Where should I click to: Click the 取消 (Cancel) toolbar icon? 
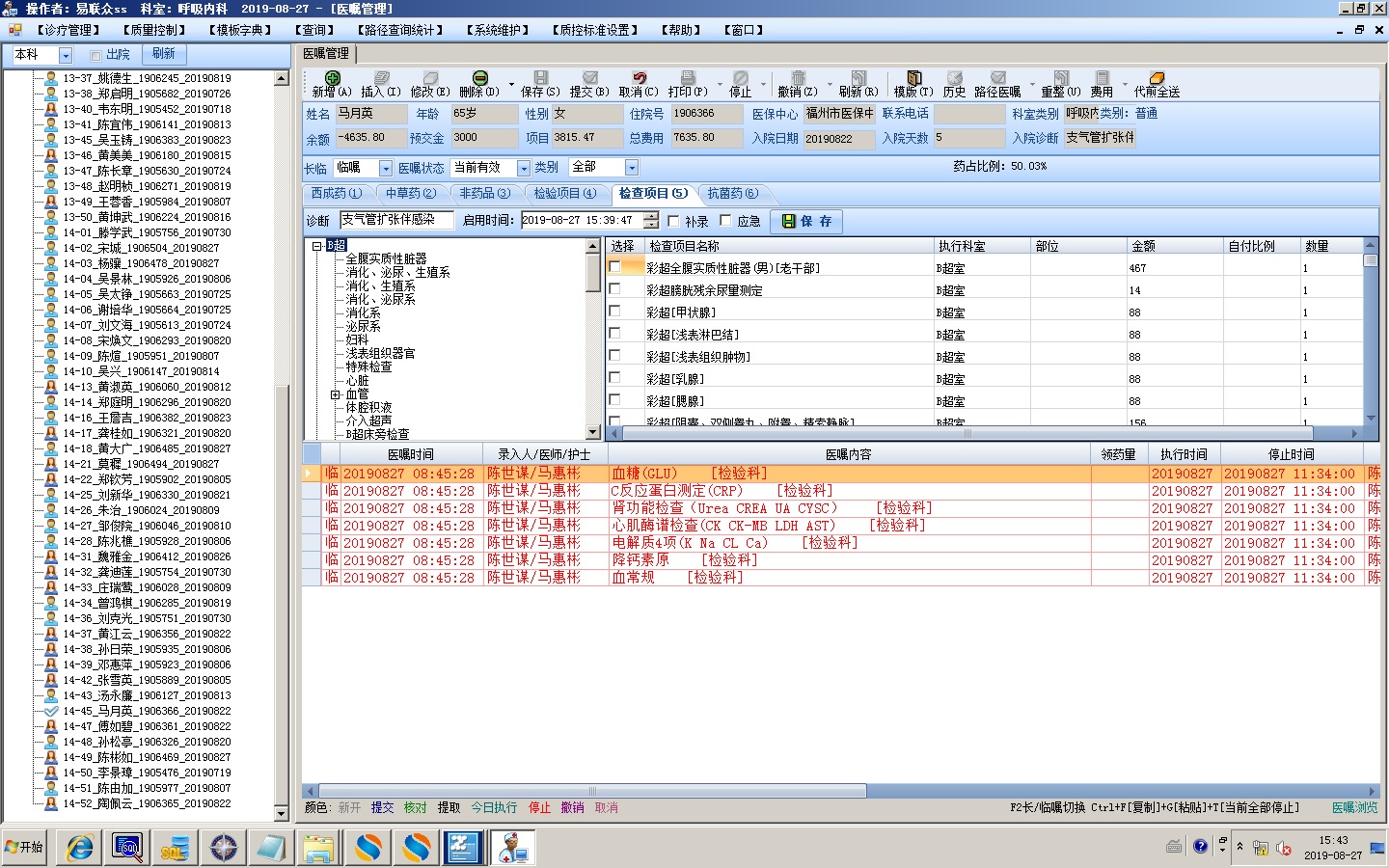click(x=639, y=84)
